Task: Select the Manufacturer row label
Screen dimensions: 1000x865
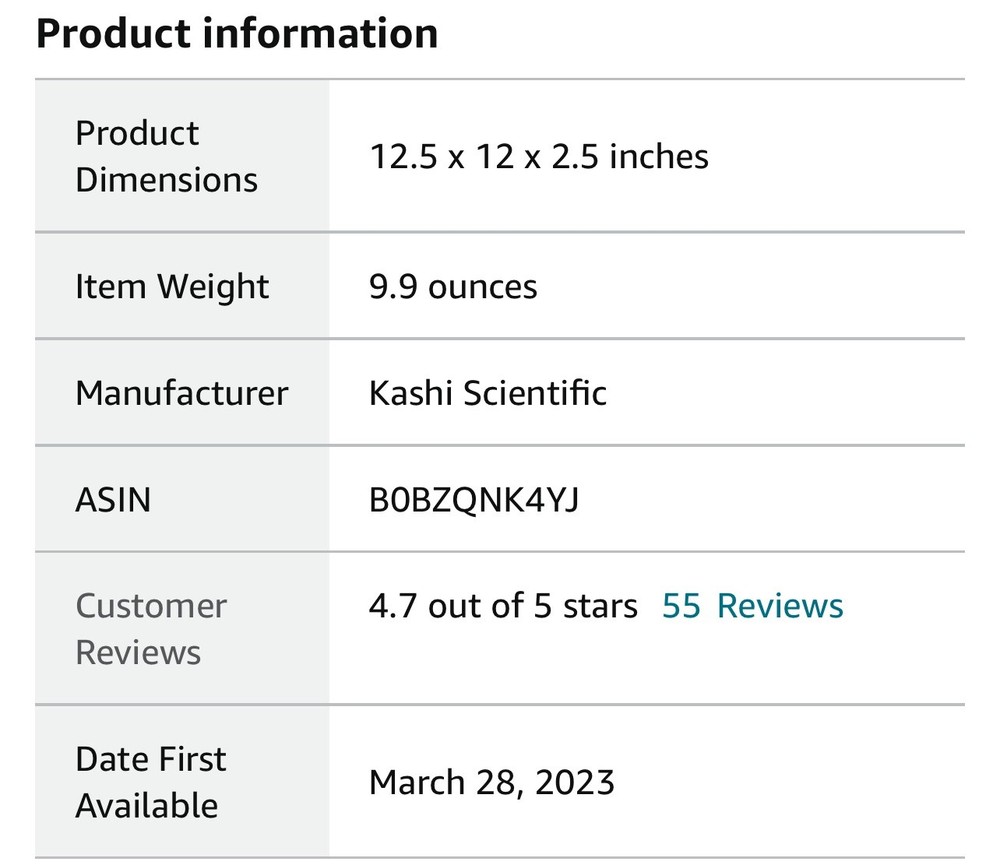Action: [x=181, y=393]
